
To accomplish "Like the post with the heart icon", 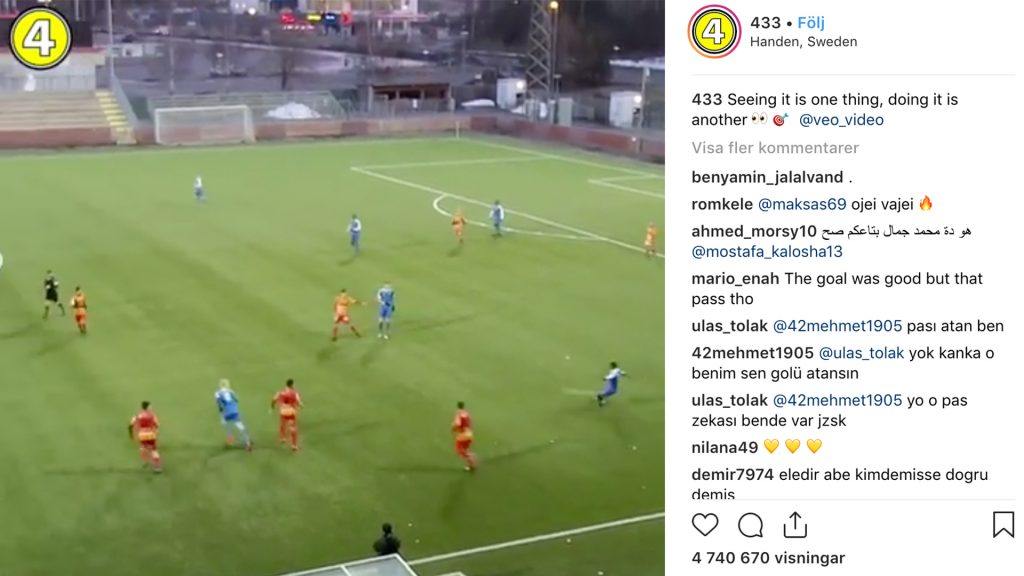I will (x=705, y=525).
